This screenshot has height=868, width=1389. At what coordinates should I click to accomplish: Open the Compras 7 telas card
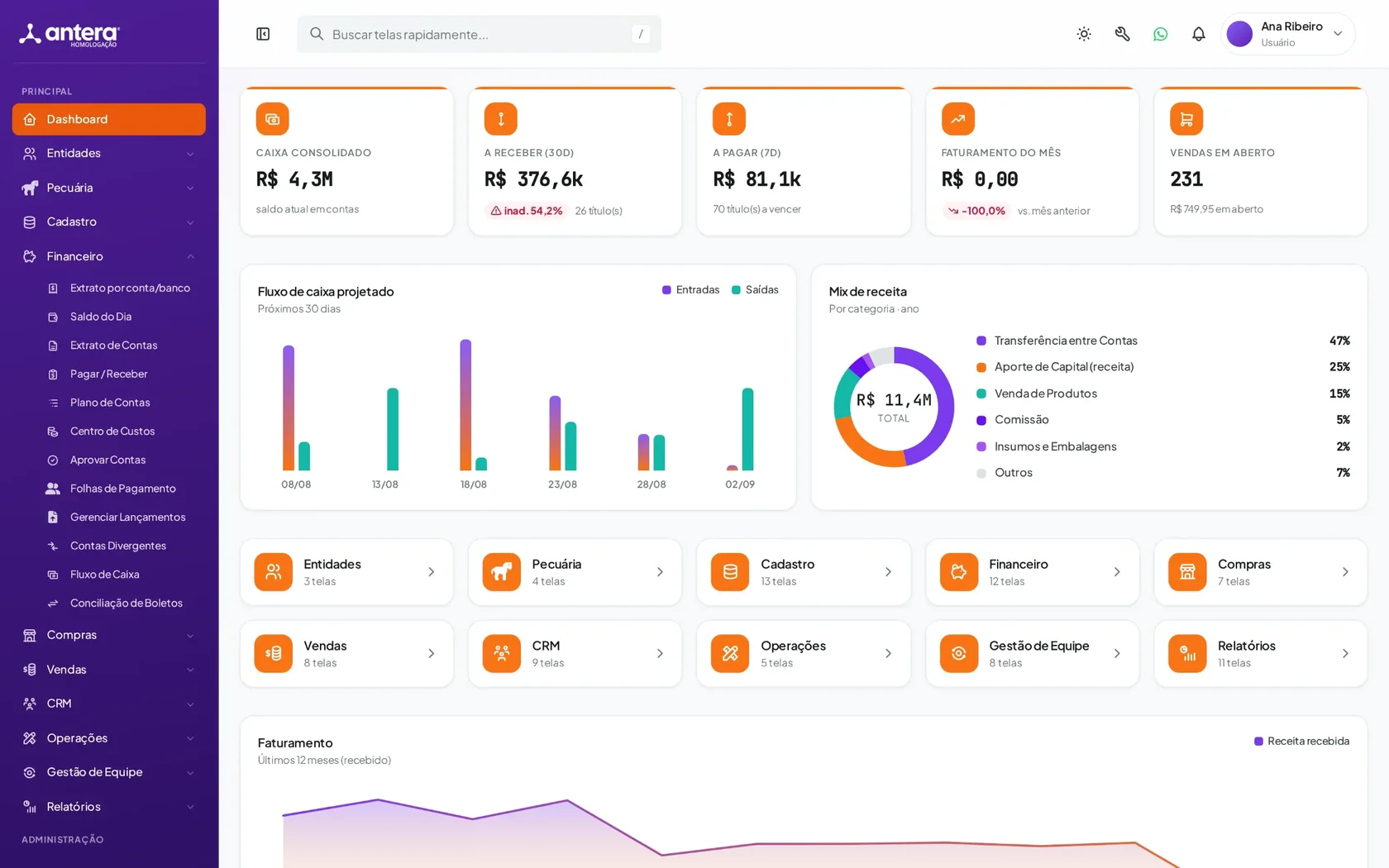pyautogui.click(x=1261, y=572)
